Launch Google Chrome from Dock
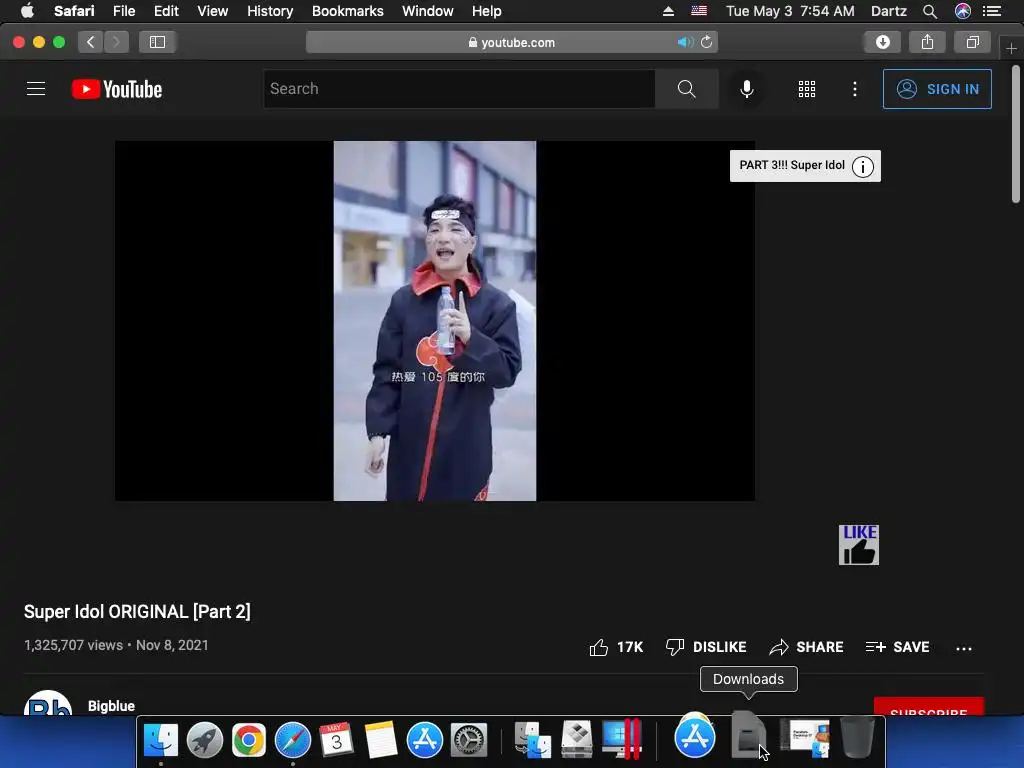This screenshot has width=1024, height=768. pyautogui.click(x=249, y=740)
